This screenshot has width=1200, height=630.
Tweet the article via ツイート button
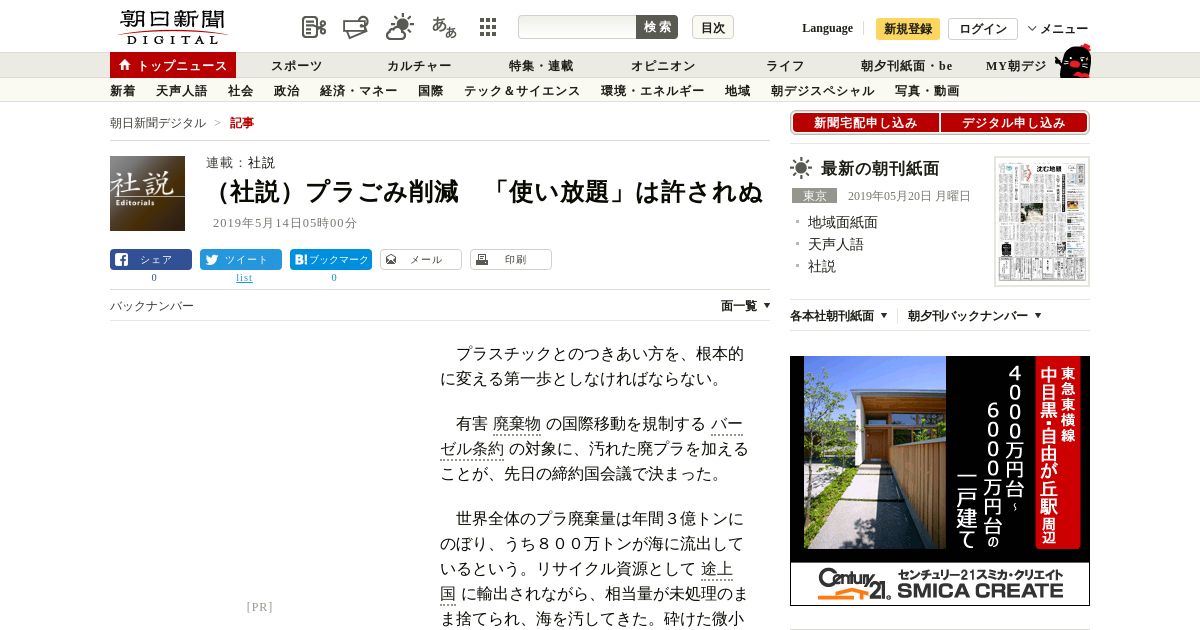click(x=241, y=260)
